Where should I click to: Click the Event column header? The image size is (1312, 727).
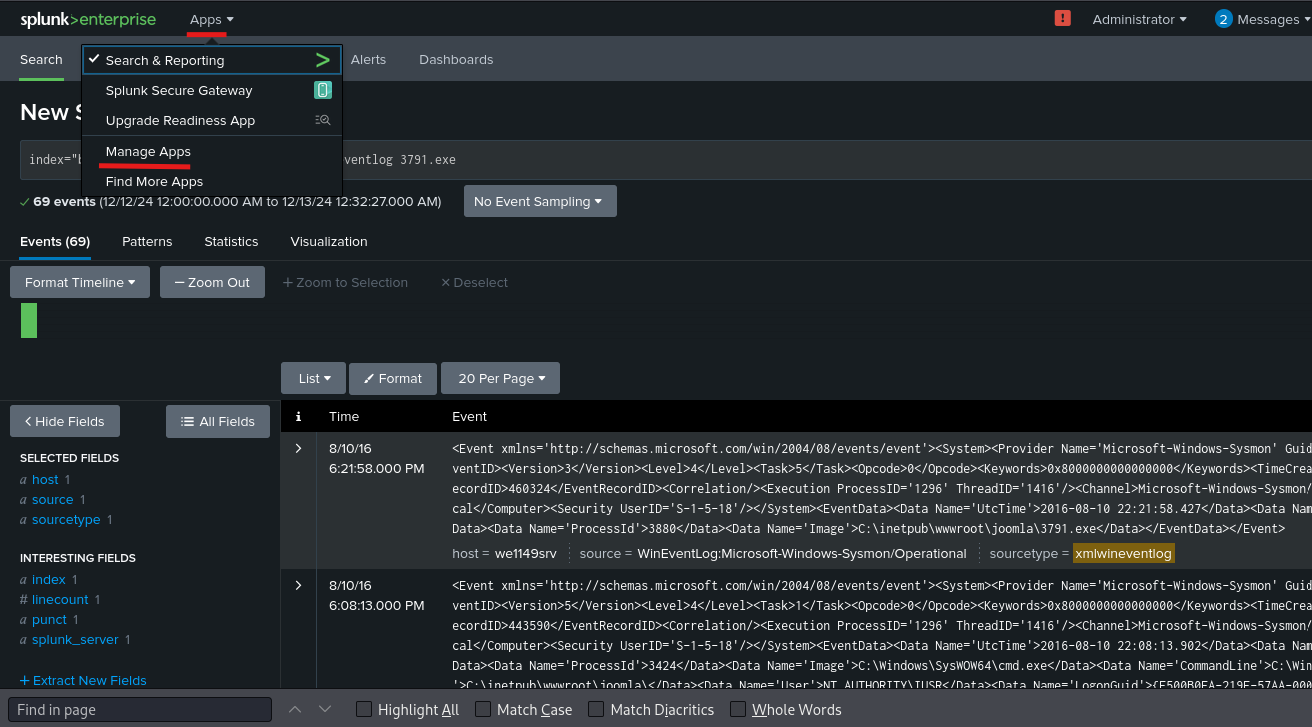click(470, 416)
